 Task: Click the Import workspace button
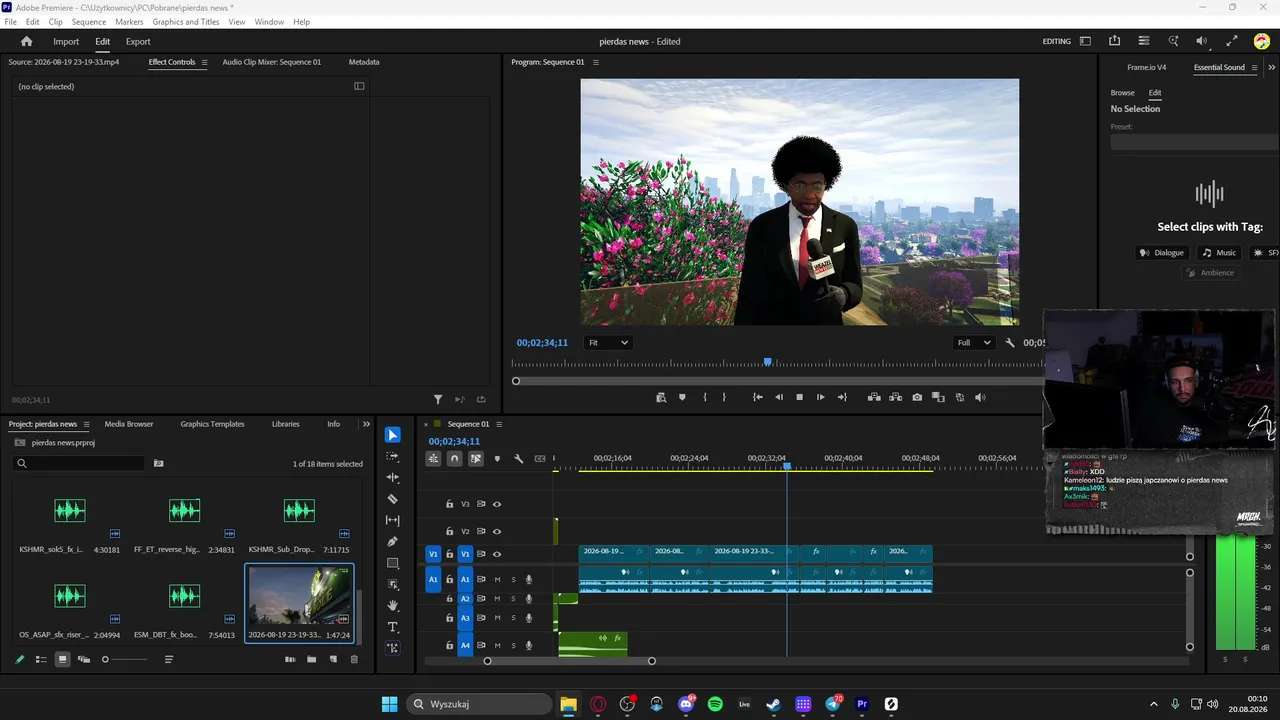[x=66, y=41]
